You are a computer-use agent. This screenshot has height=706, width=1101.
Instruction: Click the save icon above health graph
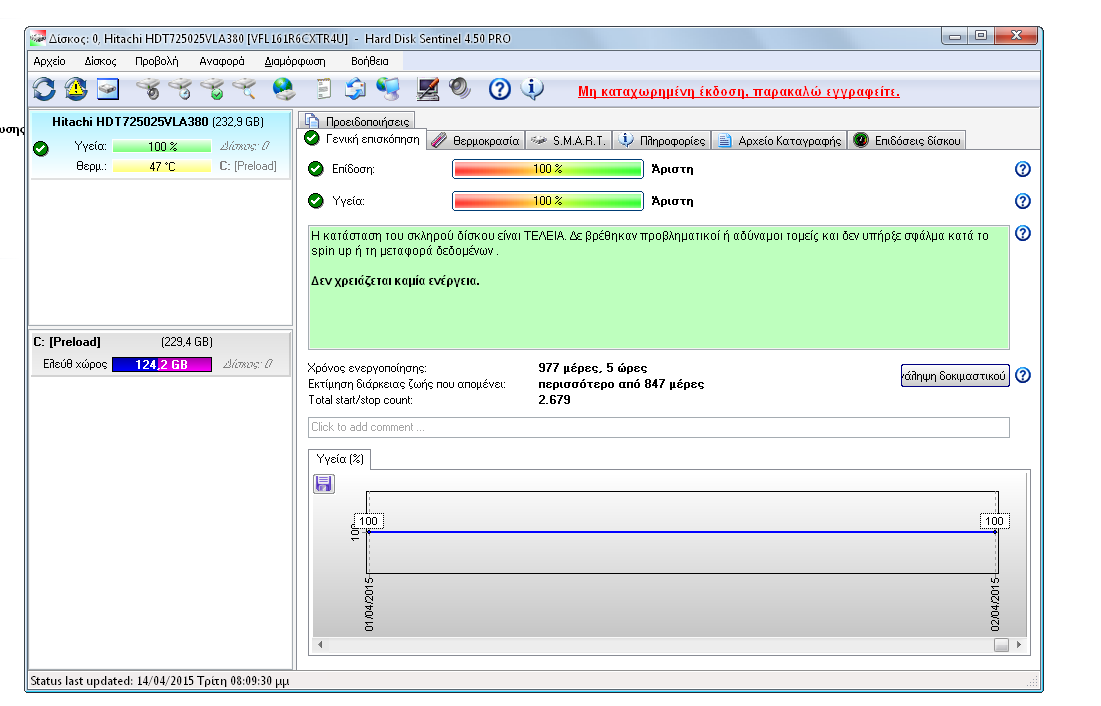(324, 484)
